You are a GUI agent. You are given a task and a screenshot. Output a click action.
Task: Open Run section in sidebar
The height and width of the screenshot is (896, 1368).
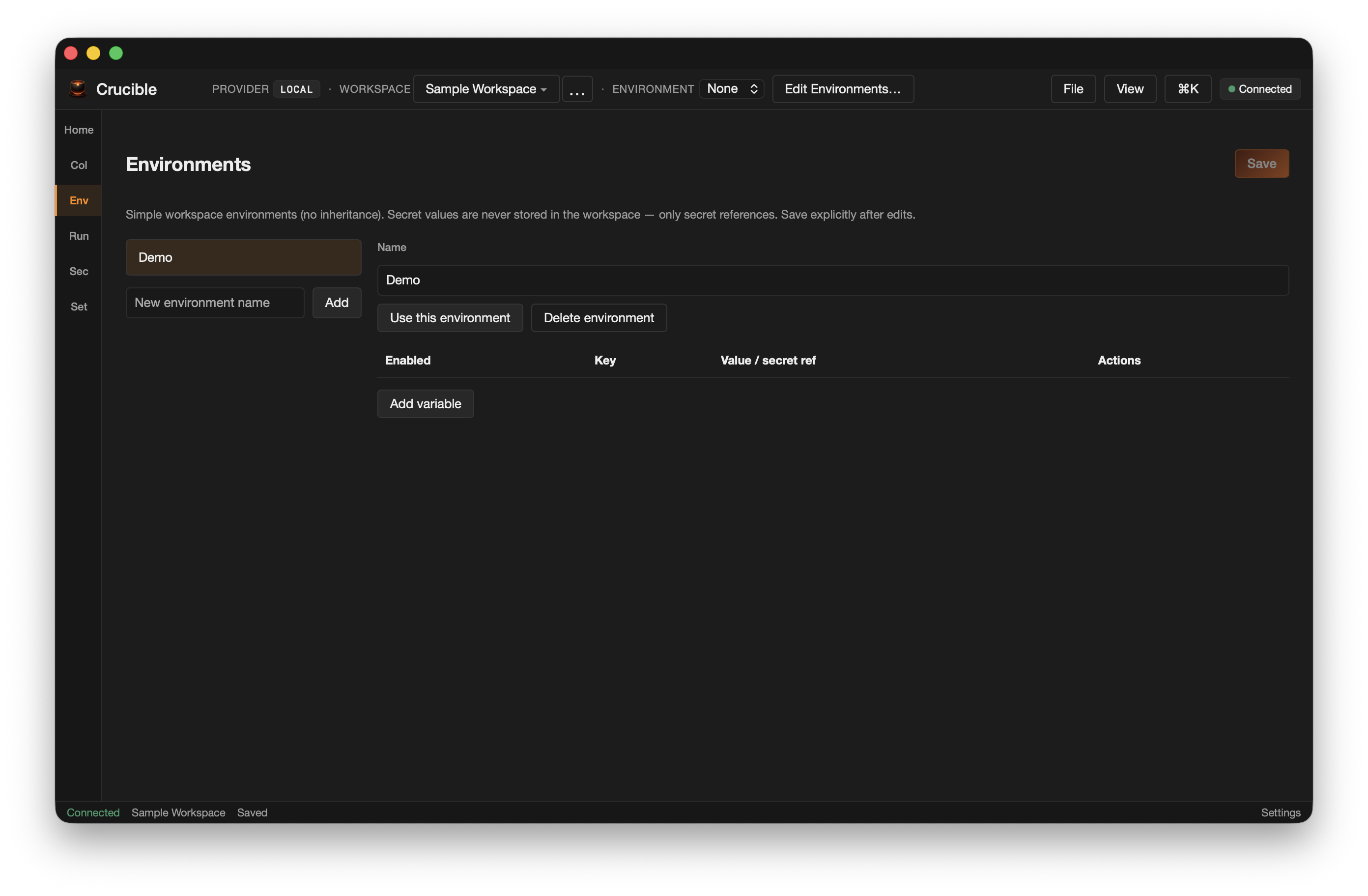(79, 236)
